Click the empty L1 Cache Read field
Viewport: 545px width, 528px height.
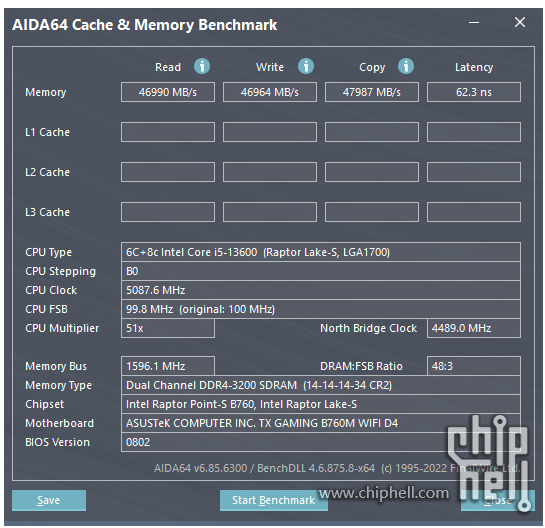pyautogui.click(x=168, y=132)
